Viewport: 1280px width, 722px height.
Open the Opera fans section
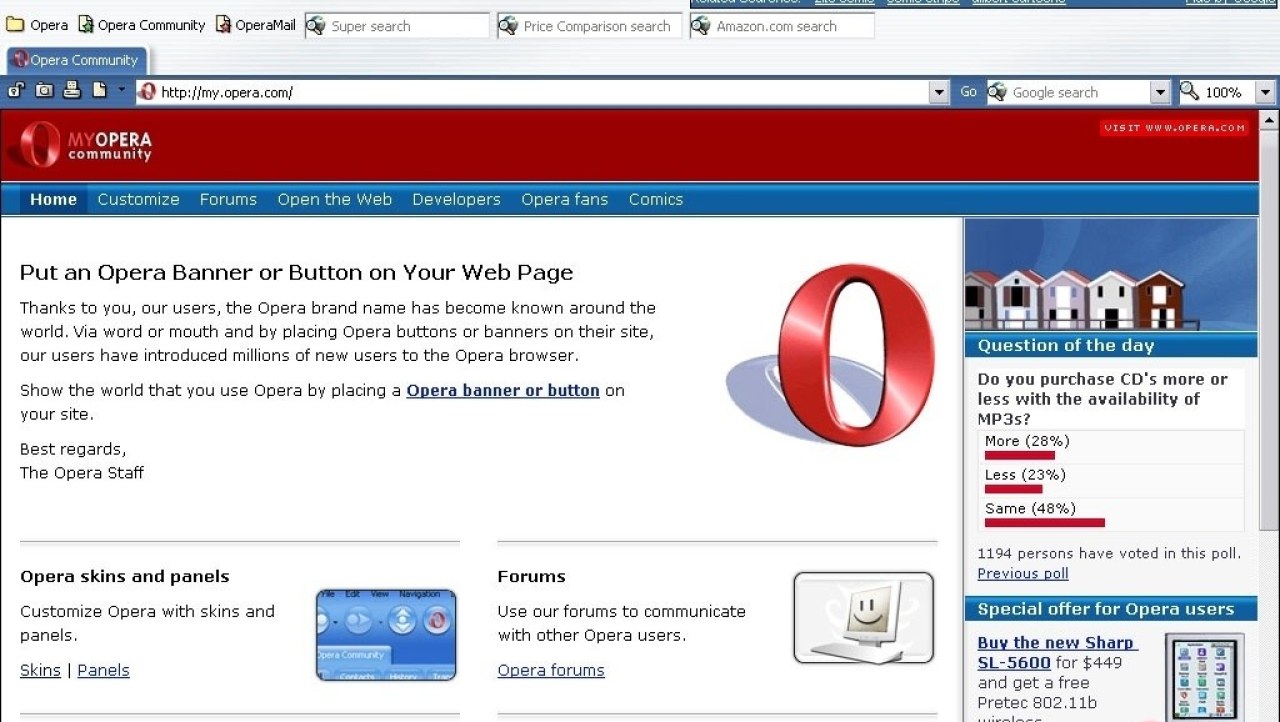(564, 199)
